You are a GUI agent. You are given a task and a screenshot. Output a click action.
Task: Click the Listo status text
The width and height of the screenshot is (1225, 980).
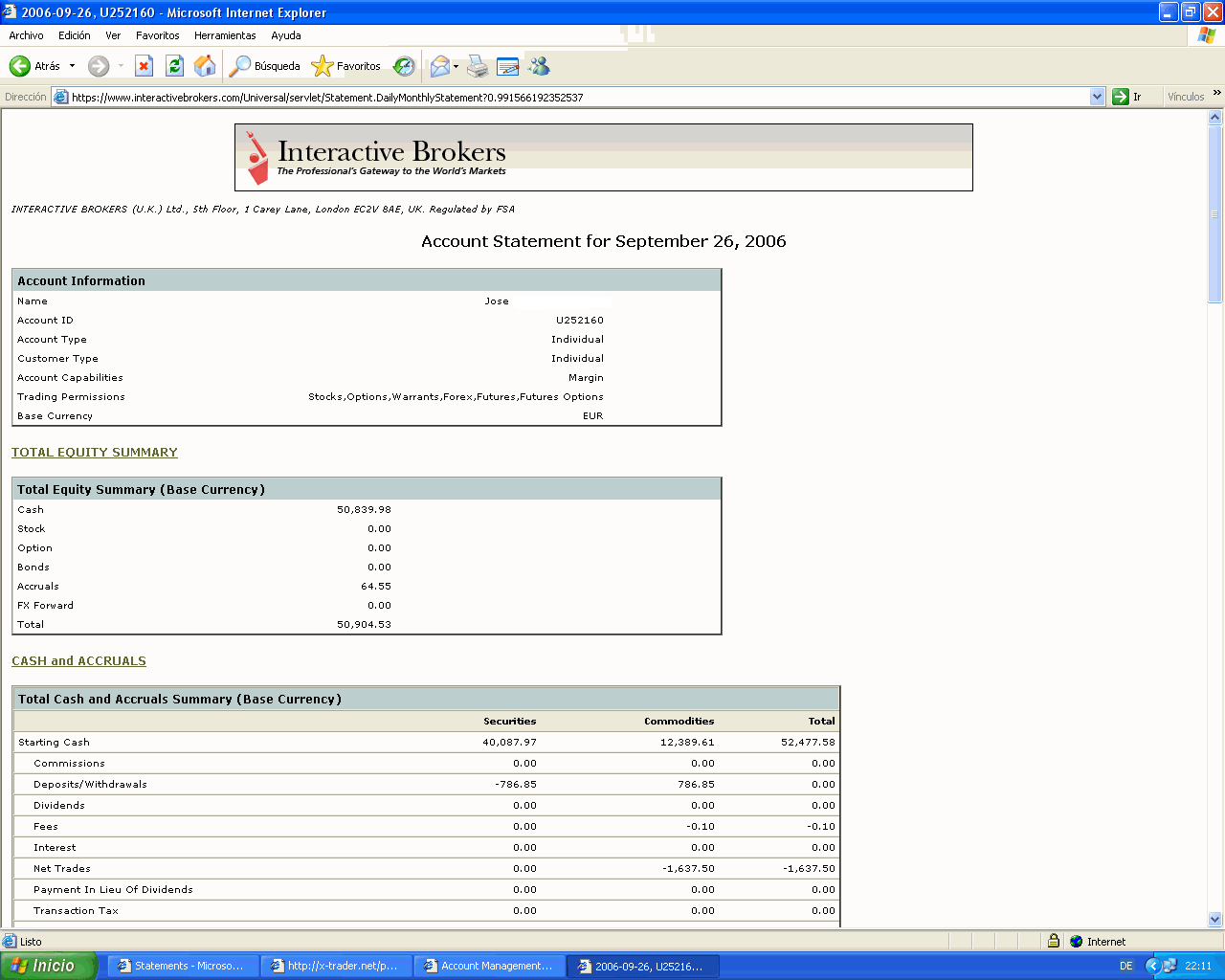(x=31, y=942)
